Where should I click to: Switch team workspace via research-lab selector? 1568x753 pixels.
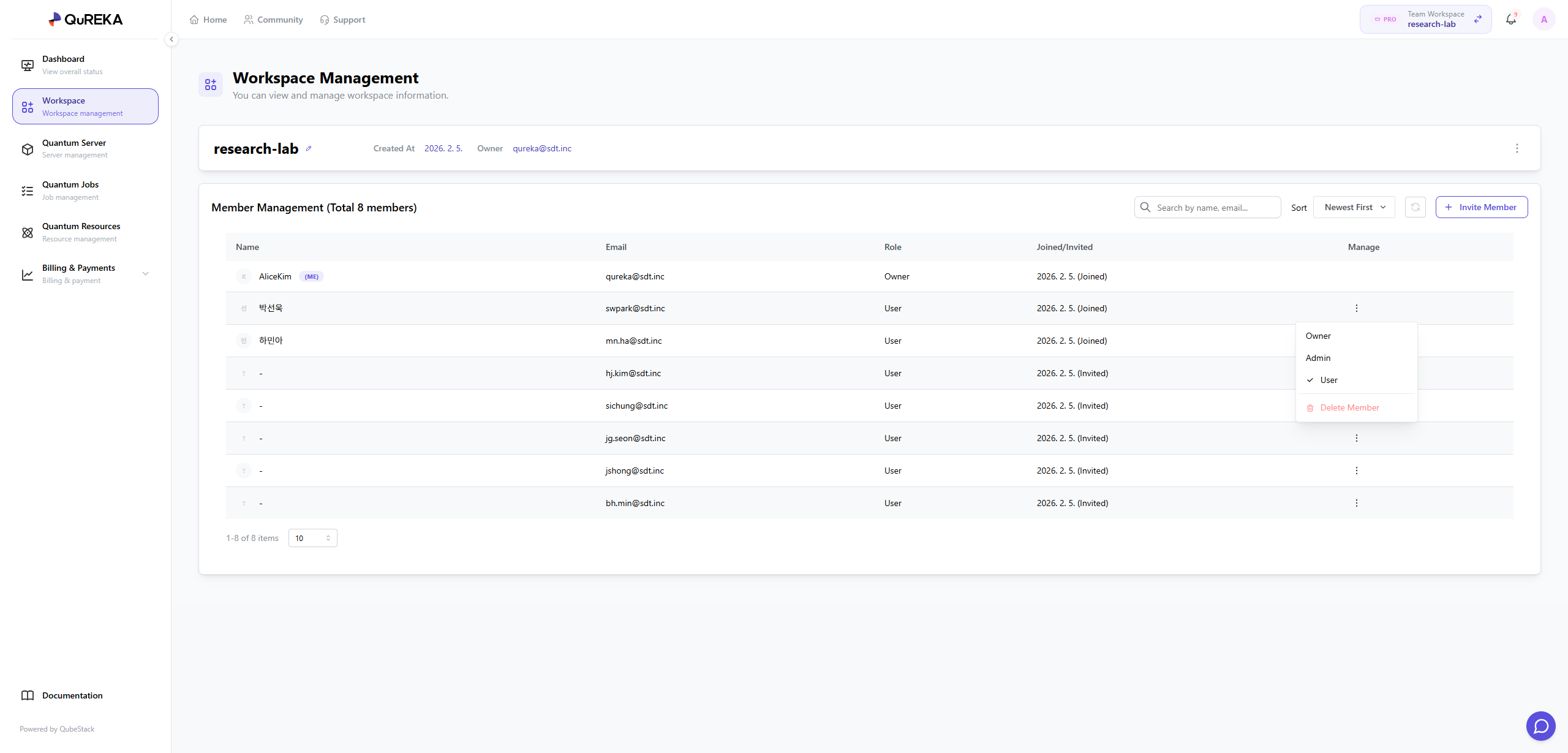pos(1425,20)
